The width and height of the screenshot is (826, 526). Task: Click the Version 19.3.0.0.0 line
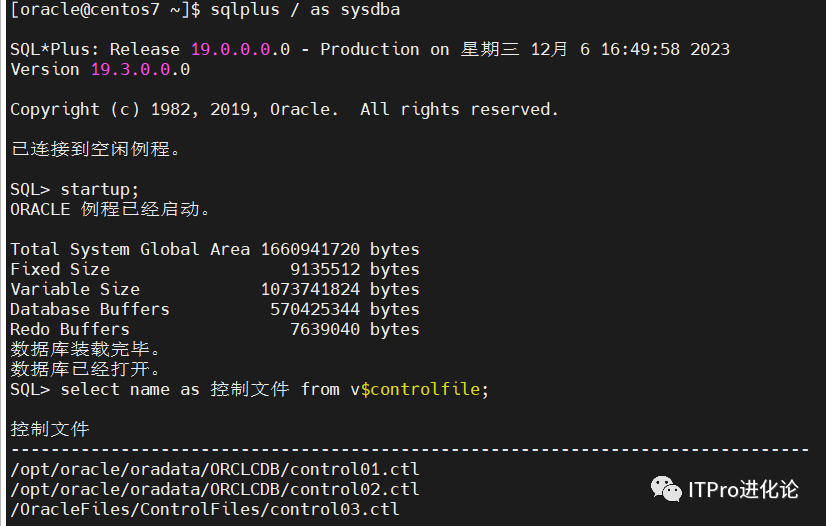point(100,69)
